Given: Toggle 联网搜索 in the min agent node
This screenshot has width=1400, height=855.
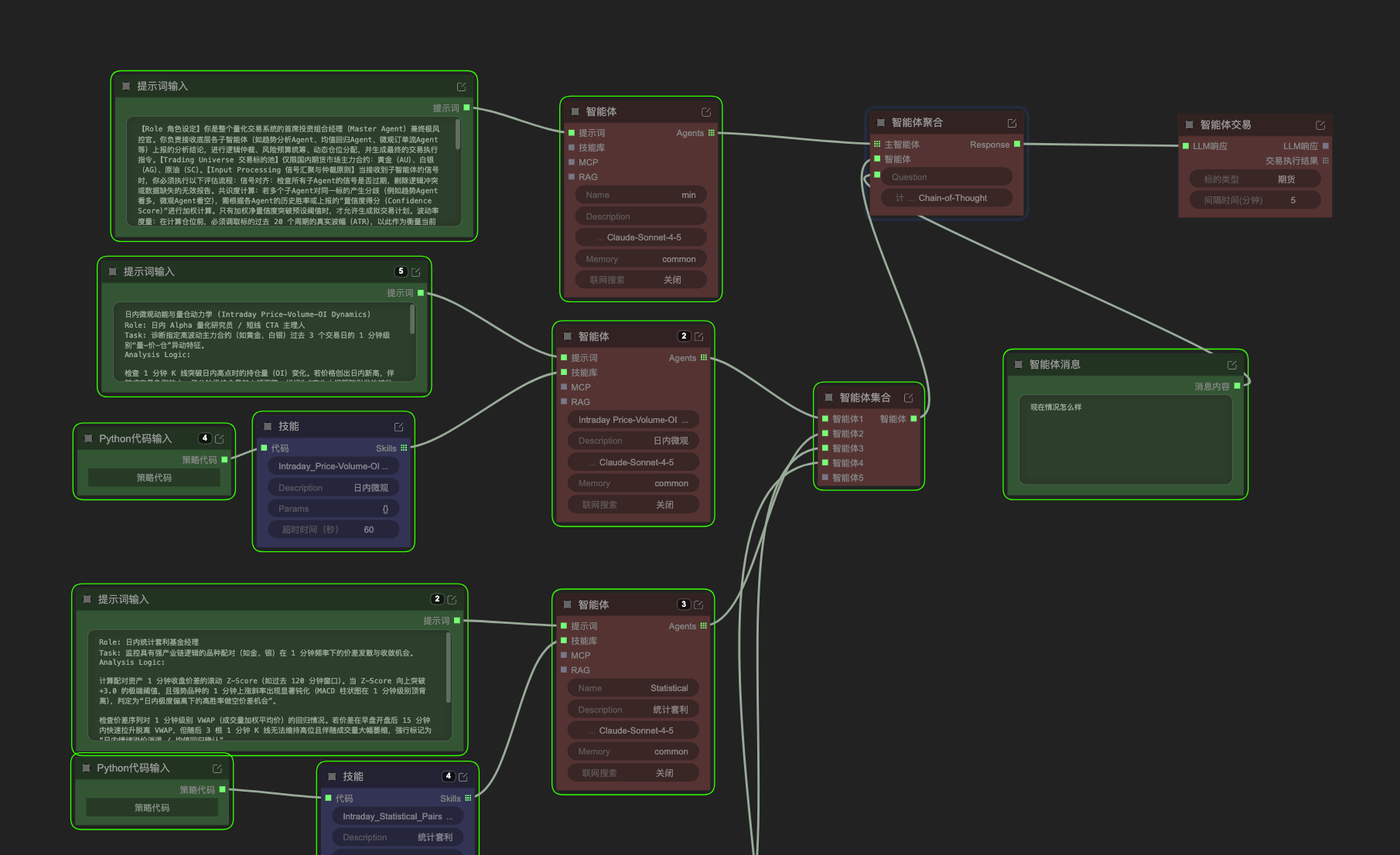Looking at the screenshot, I should click(x=640, y=280).
